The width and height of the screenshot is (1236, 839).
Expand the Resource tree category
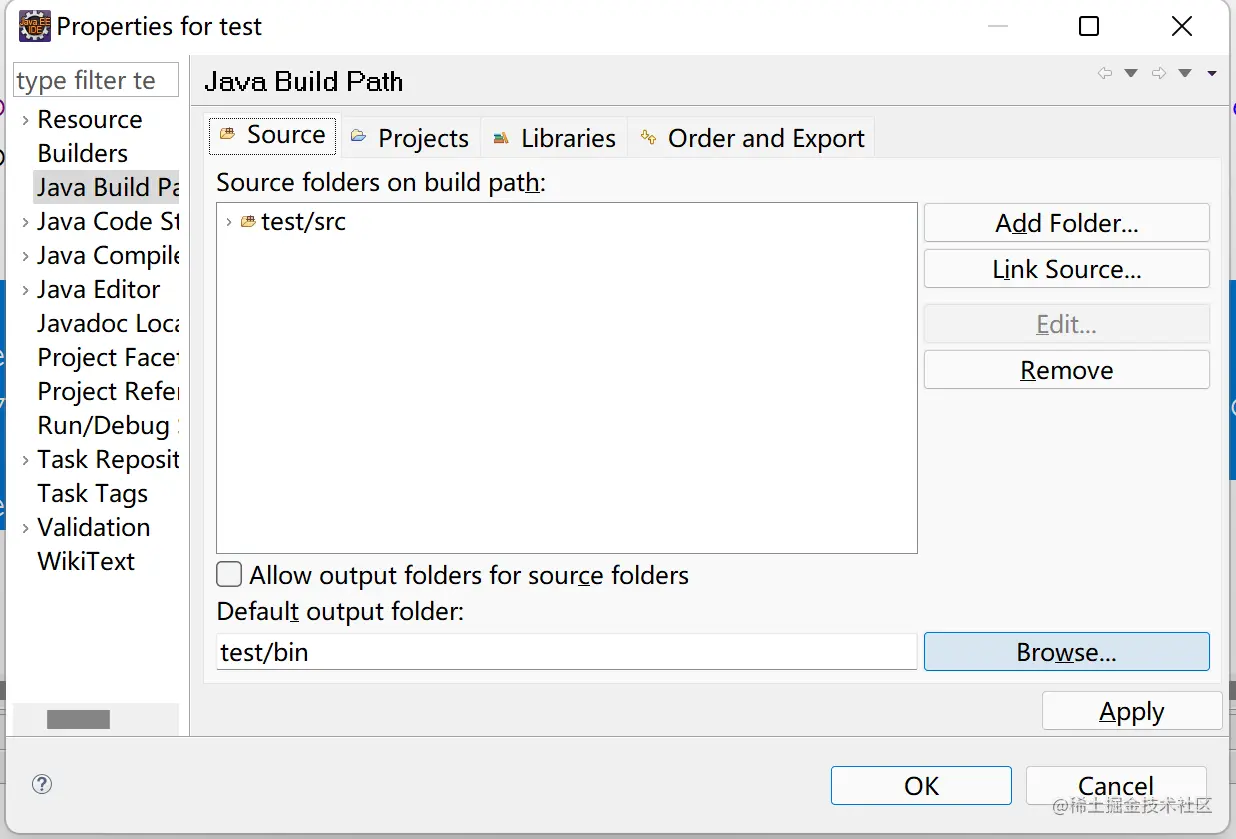tap(25, 120)
